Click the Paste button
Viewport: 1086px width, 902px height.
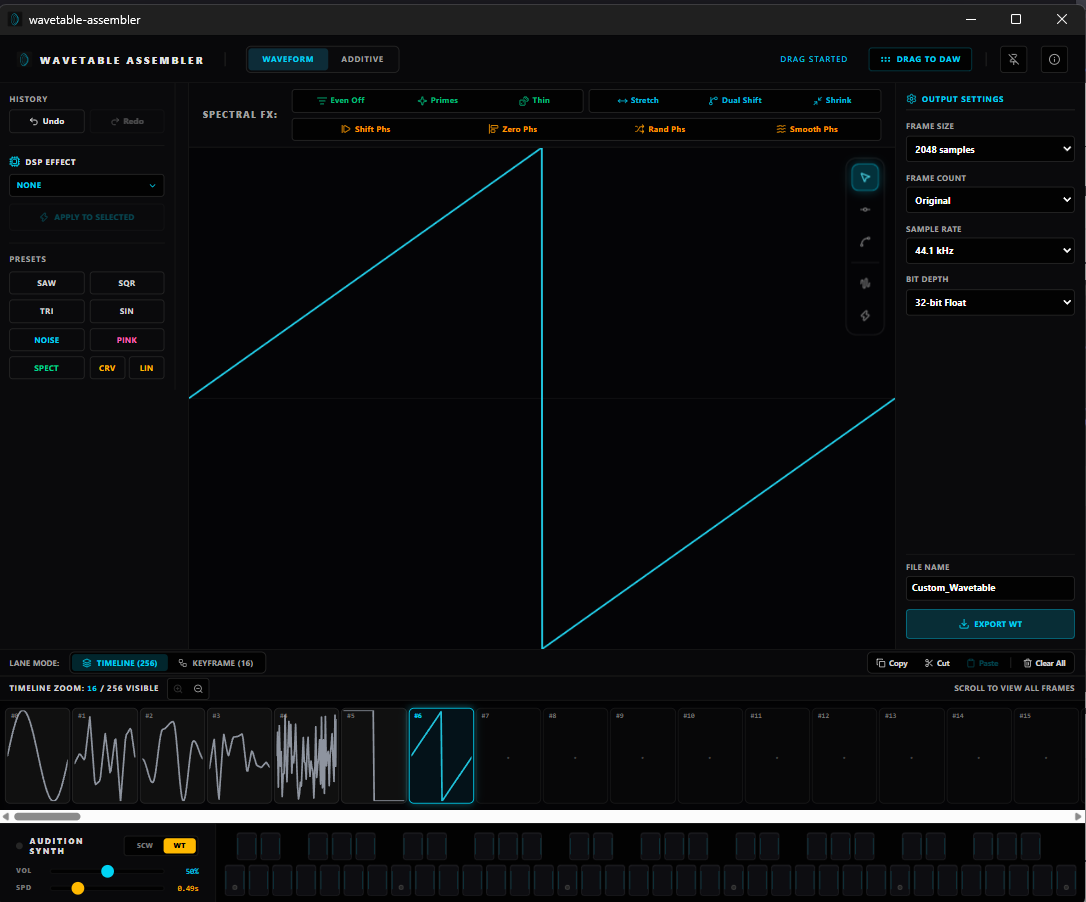(x=982, y=664)
